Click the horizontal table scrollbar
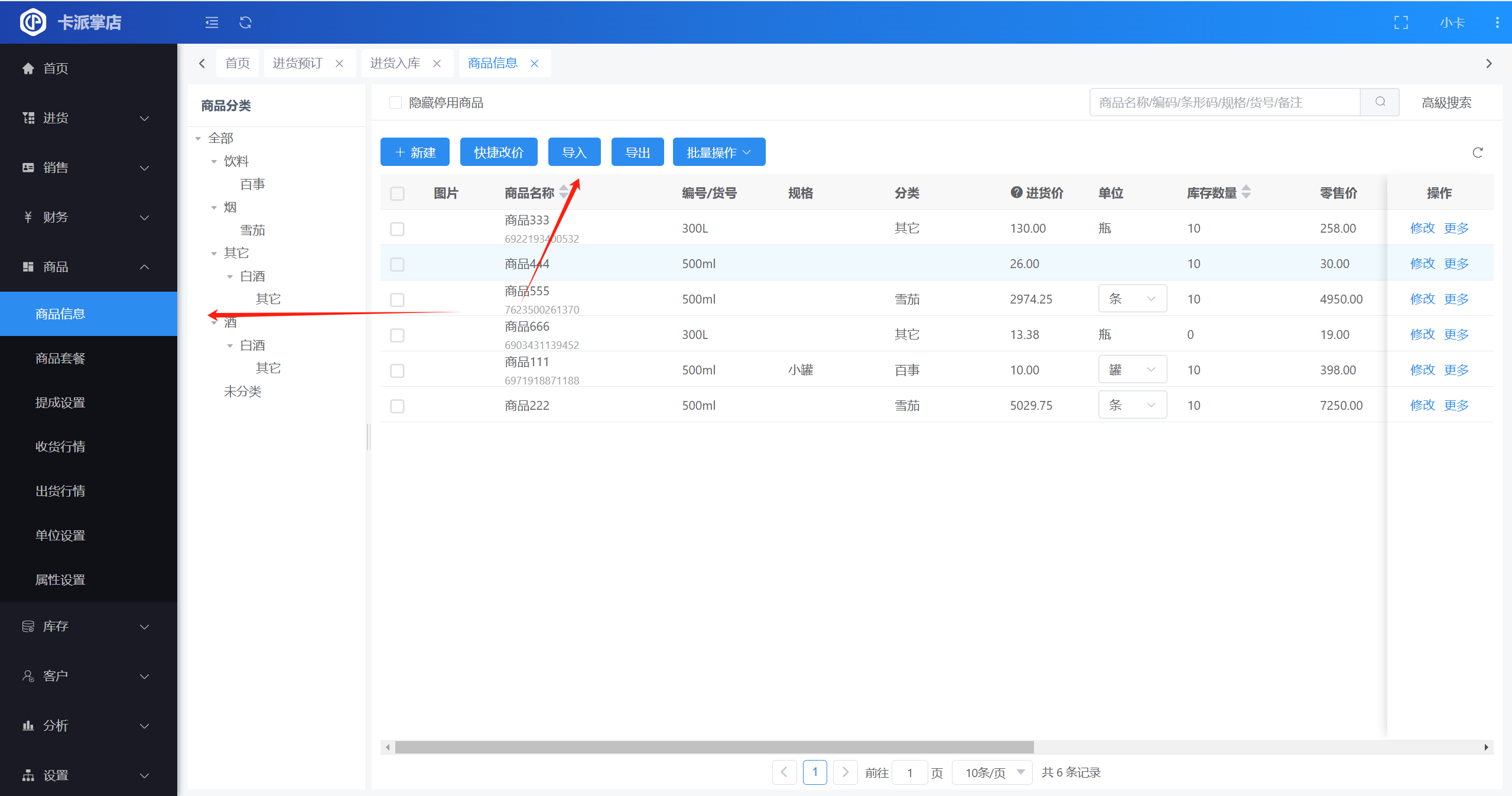The height and width of the screenshot is (796, 1512). pyautogui.click(x=714, y=747)
